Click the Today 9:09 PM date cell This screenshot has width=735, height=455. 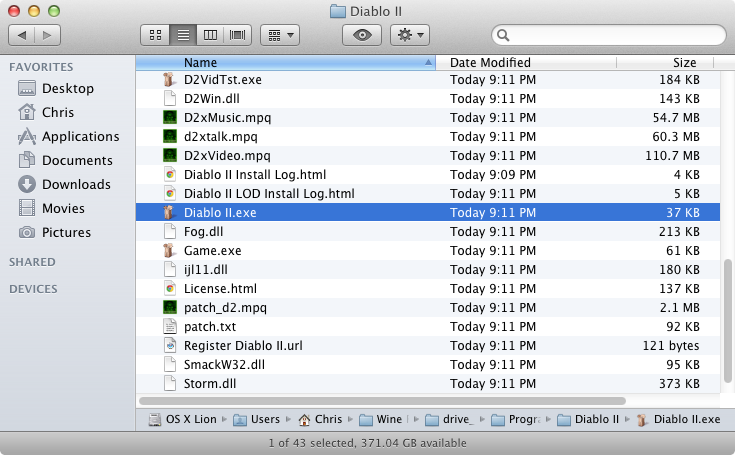[x=493, y=174]
